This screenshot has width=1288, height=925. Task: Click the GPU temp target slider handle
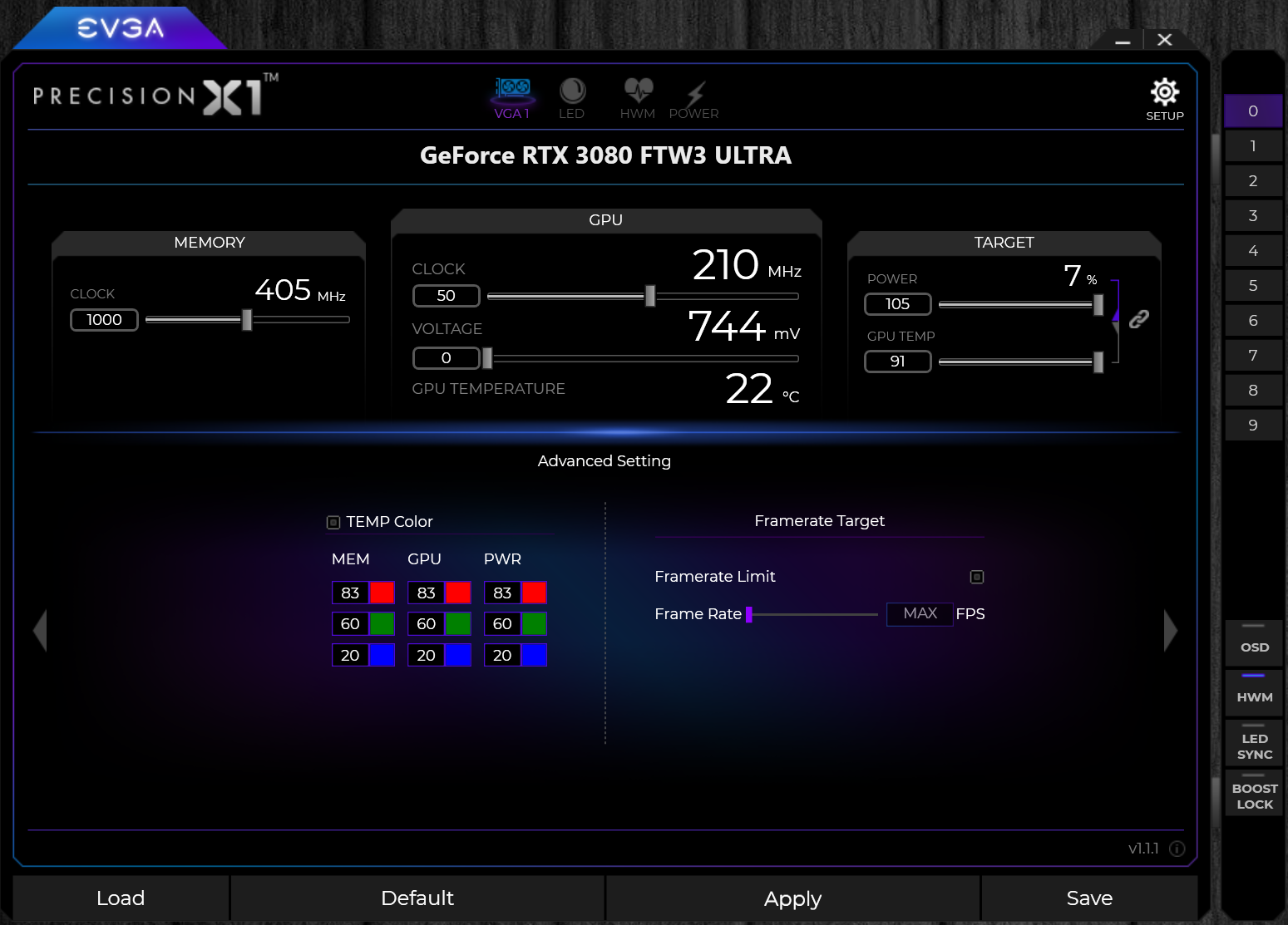[1098, 362]
